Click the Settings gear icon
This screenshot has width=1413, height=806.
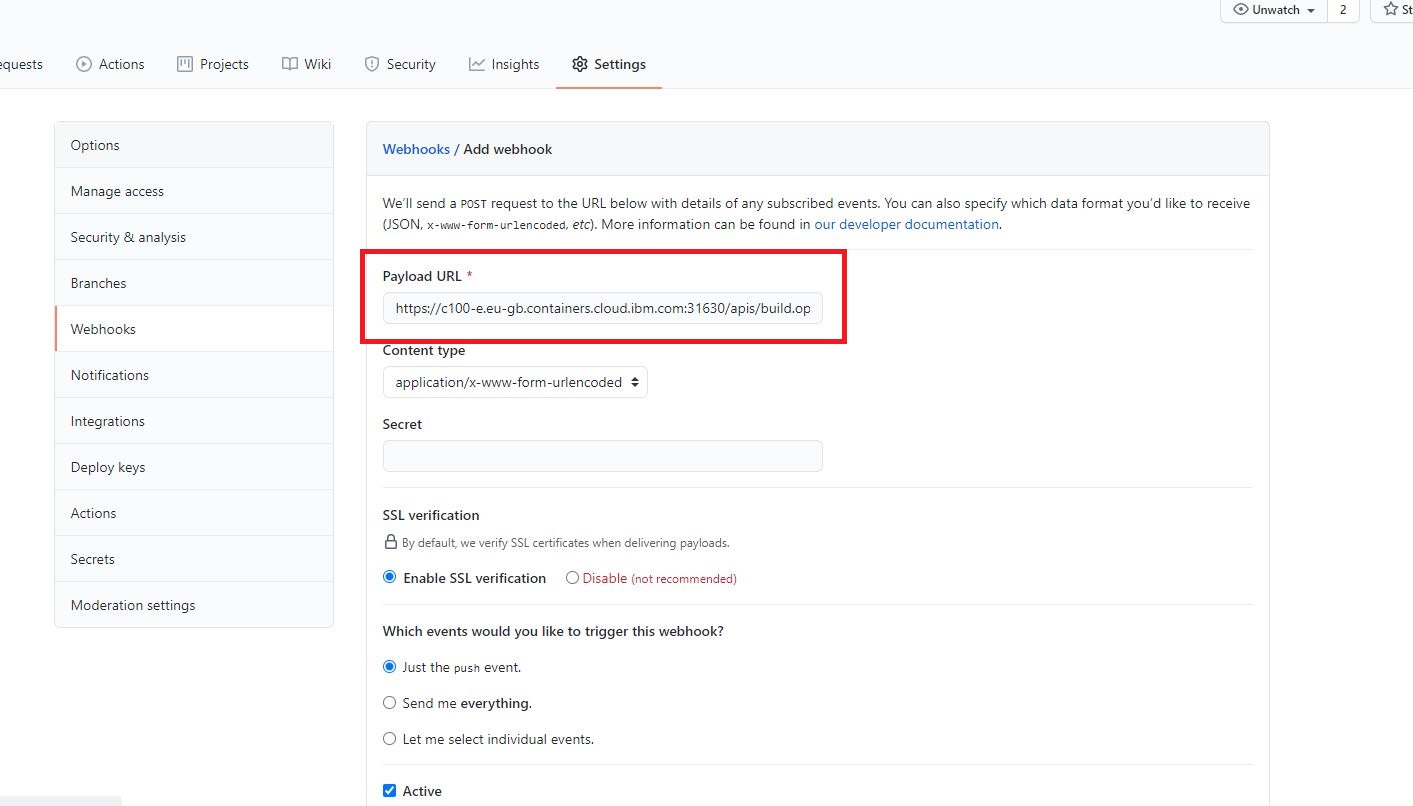coord(579,64)
